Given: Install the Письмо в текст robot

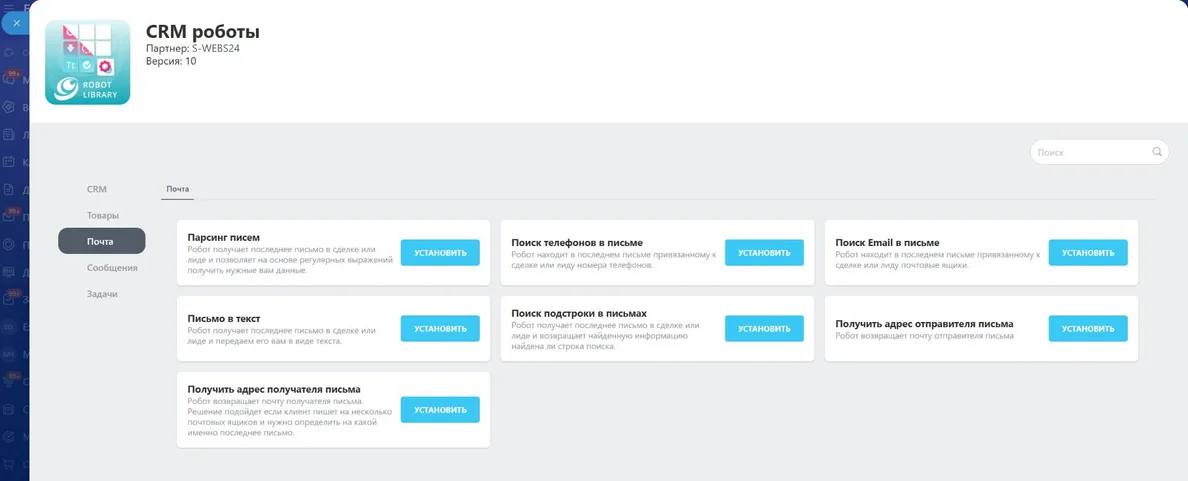Looking at the screenshot, I should pos(440,329).
